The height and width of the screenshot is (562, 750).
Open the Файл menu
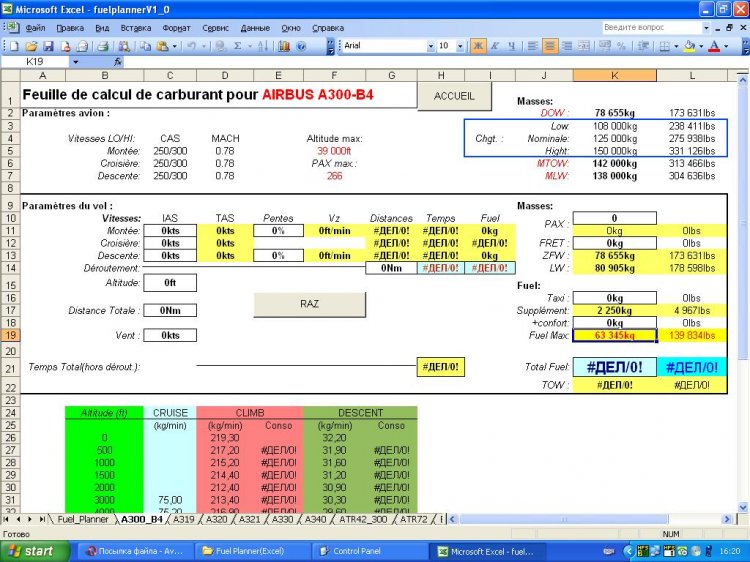click(35, 28)
